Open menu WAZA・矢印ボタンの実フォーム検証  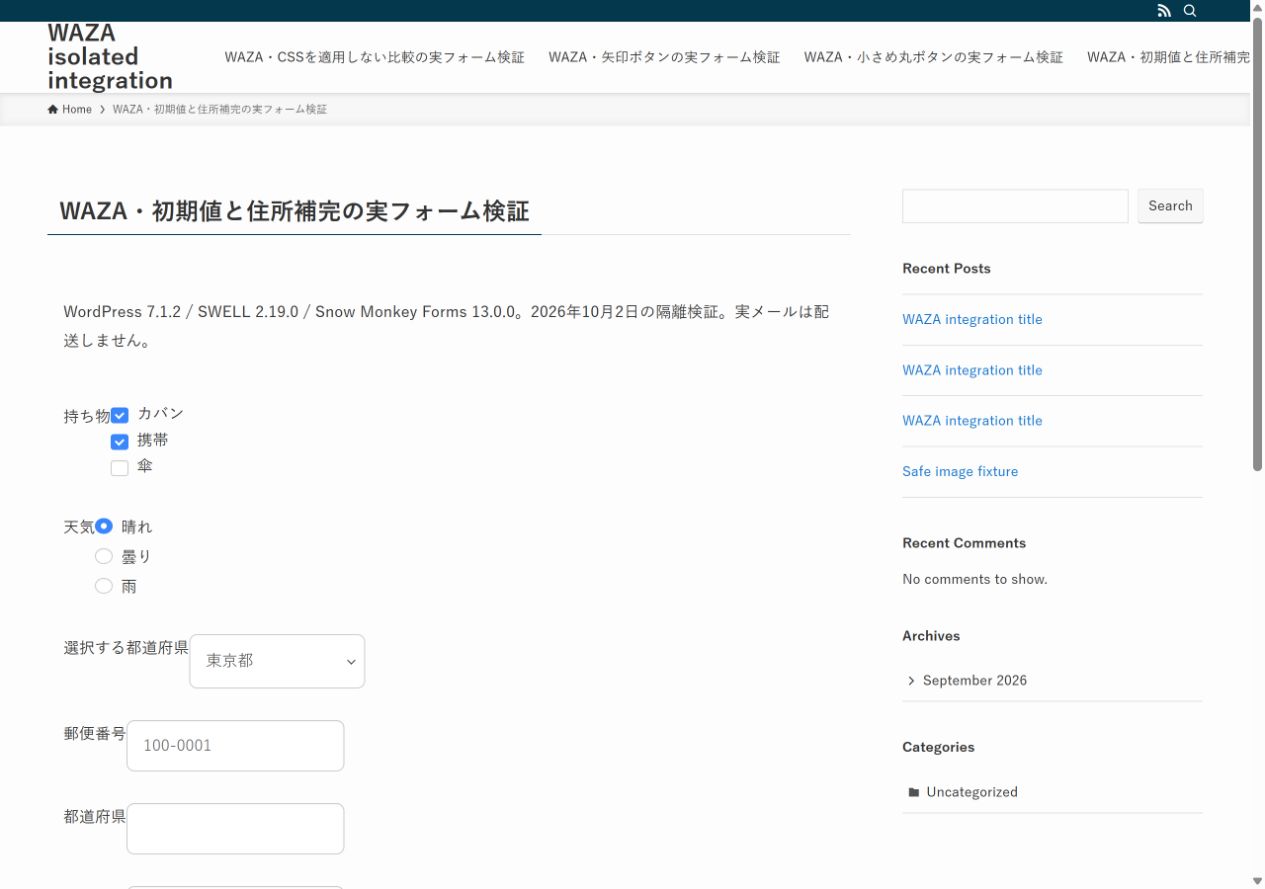[664, 57]
